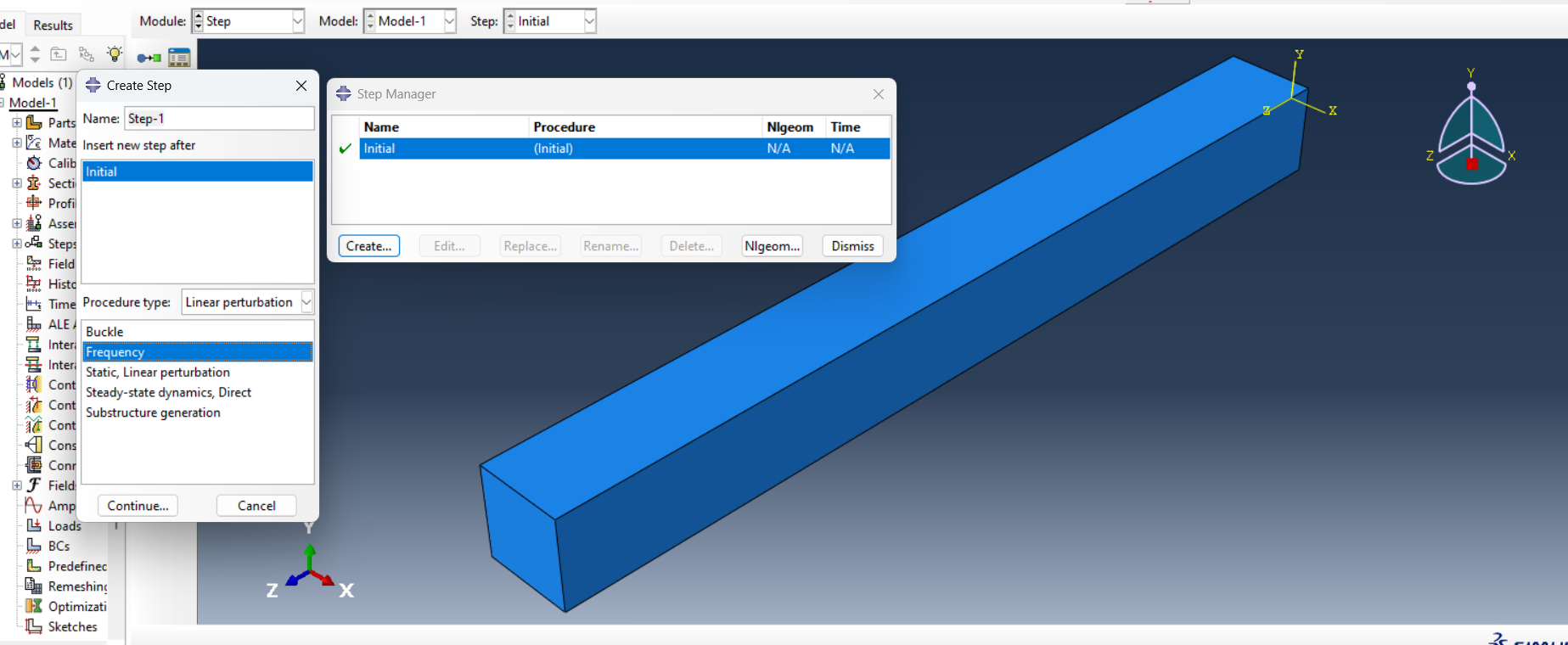The width and height of the screenshot is (1568, 645).
Task: Switch to the Results tab
Action: pyautogui.click(x=53, y=25)
